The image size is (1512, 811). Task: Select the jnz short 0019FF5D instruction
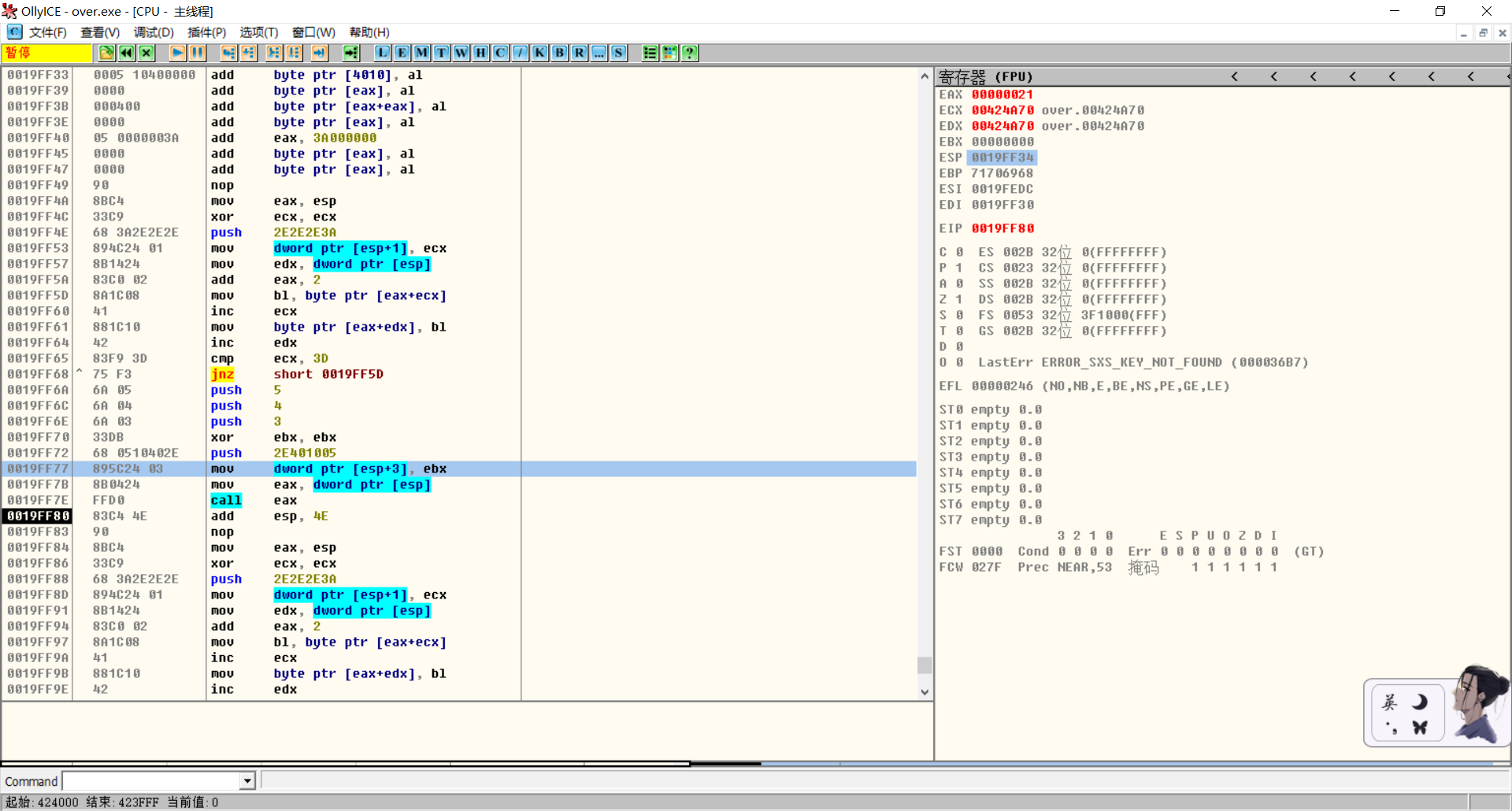[459, 374]
